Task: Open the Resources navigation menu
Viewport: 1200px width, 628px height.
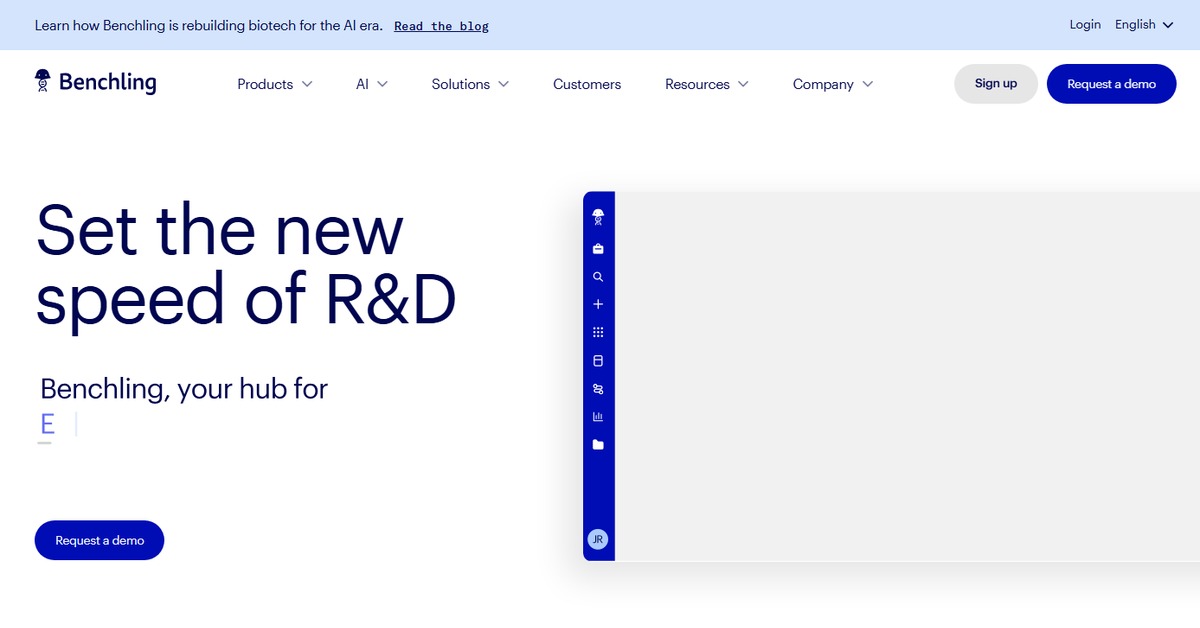Action: tap(706, 84)
